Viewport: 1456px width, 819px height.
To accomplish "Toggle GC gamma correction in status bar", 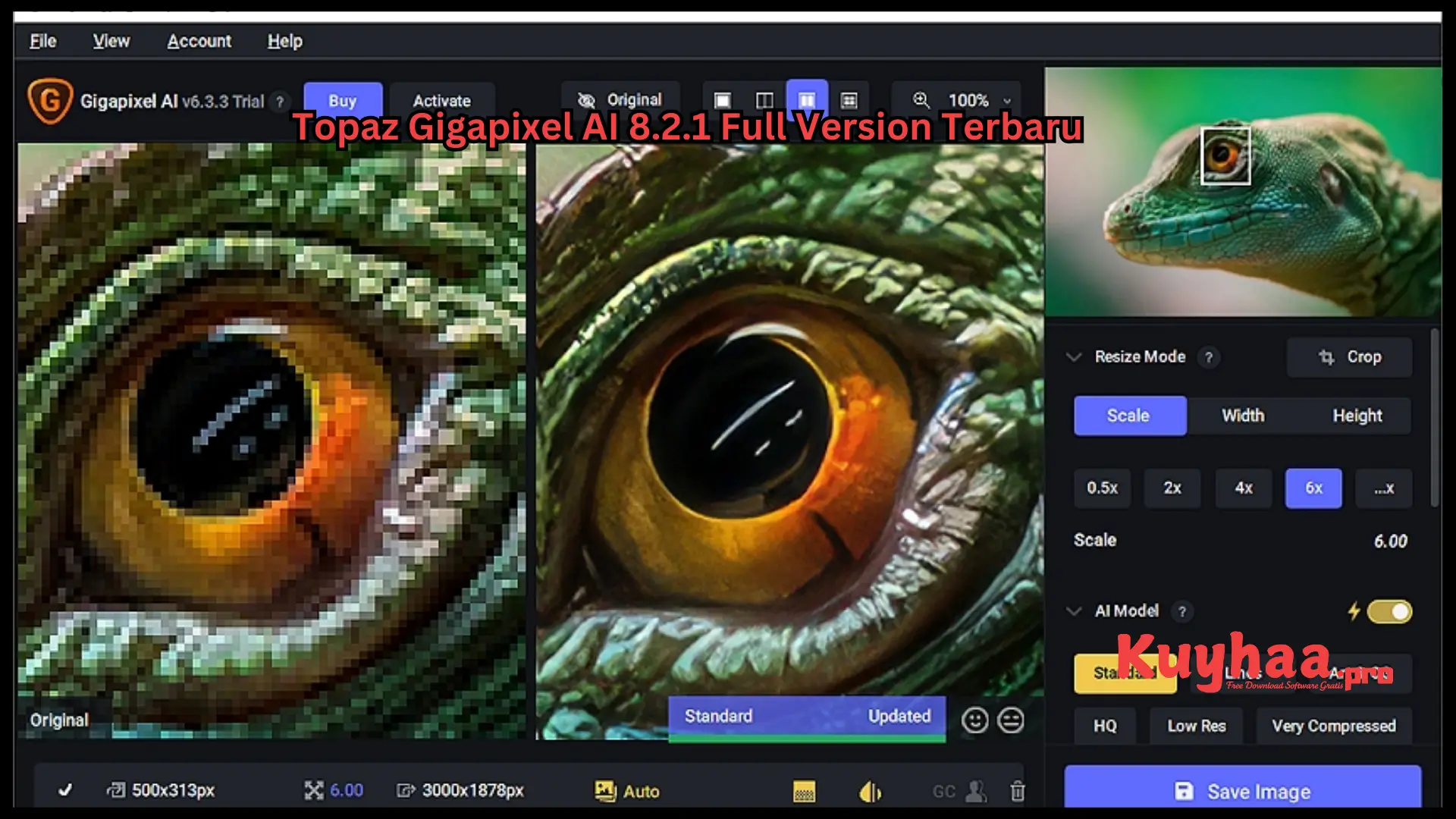I will [943, 792].
